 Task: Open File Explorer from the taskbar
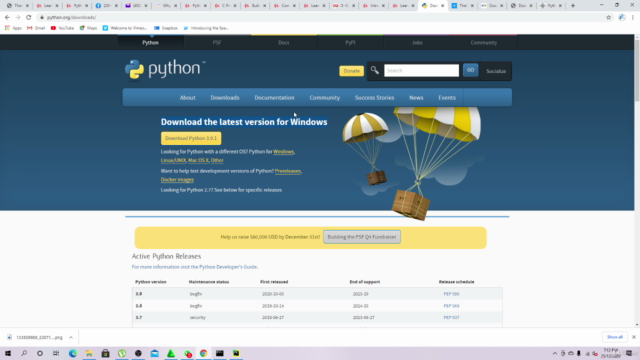(x=89, y=353)
